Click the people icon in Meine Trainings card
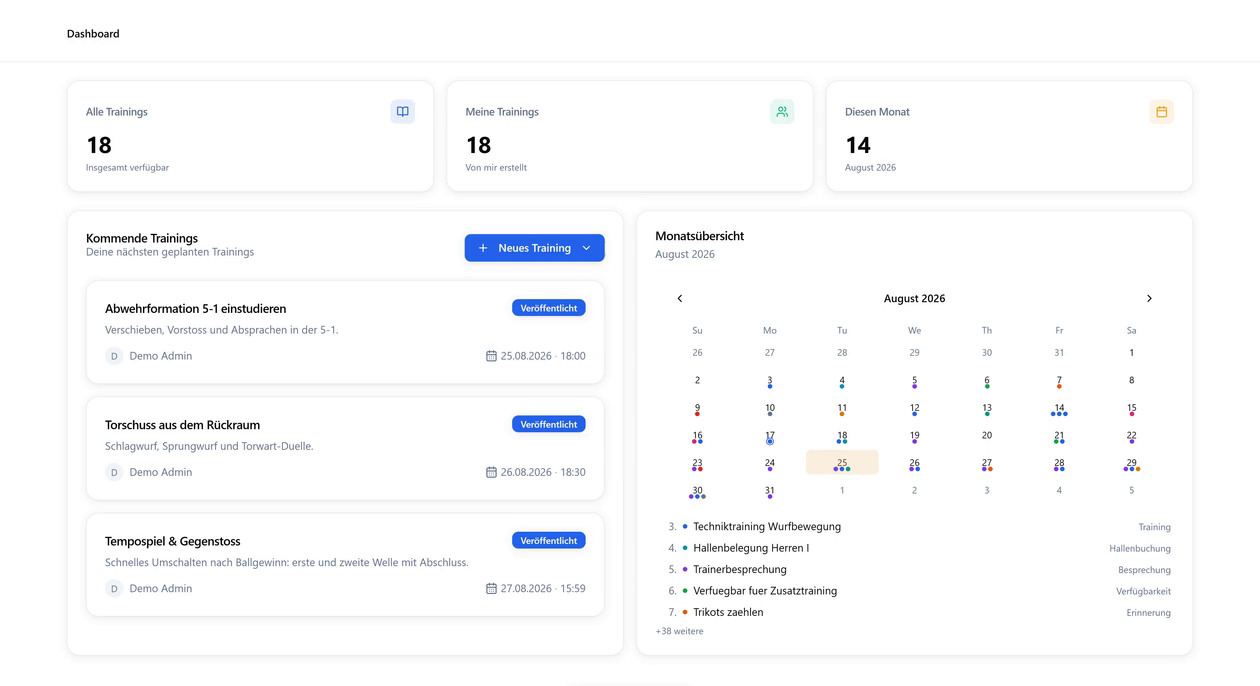Viewport: 1260px width, 686px height. pos(782,112)
